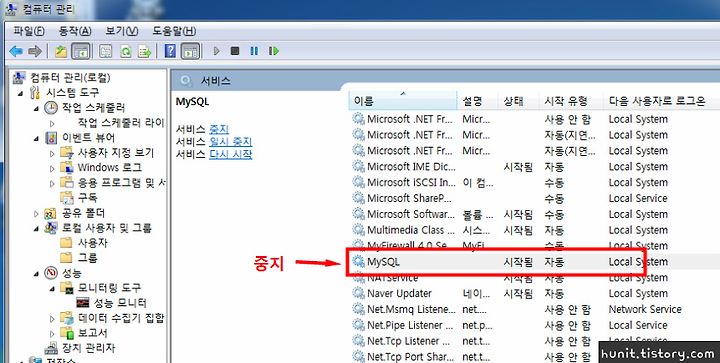The height and width of the screenshot is (363, 720).
Task: Expand the 보고서 tree node
Action: click(52, 333)
